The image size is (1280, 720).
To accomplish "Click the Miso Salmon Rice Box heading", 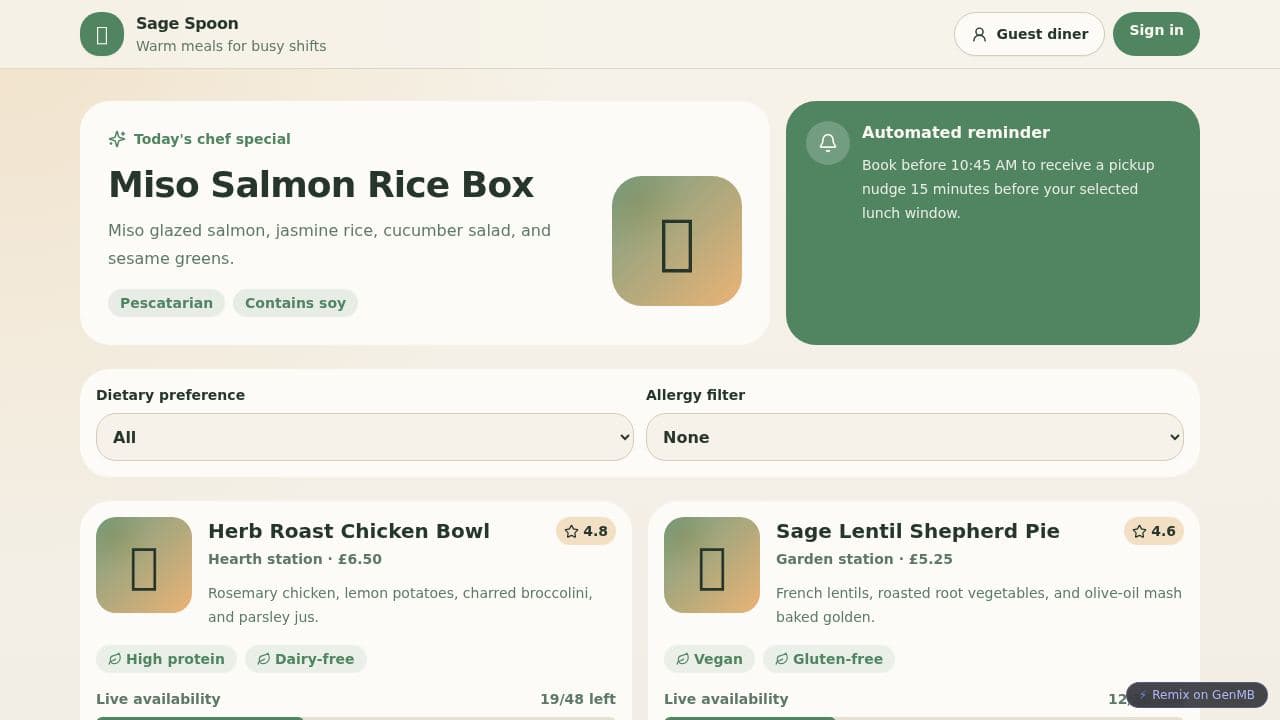I will pos(321,185).
